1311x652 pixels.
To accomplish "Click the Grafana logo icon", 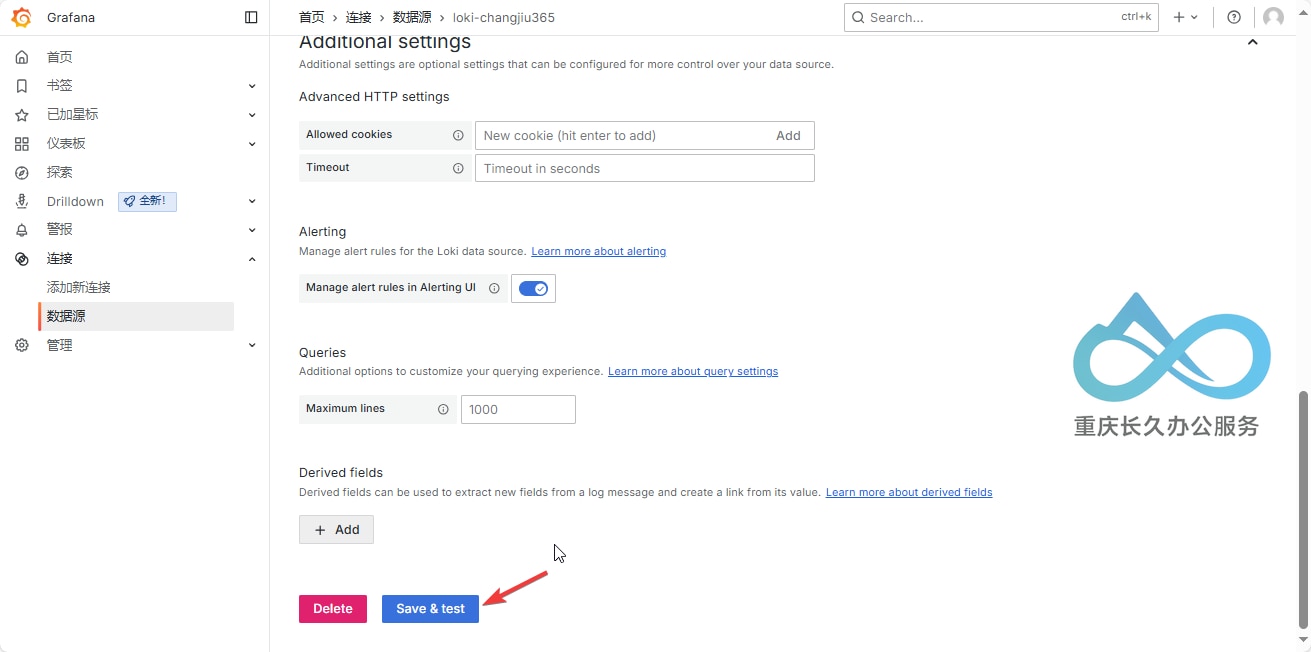I will click(21, 17).
